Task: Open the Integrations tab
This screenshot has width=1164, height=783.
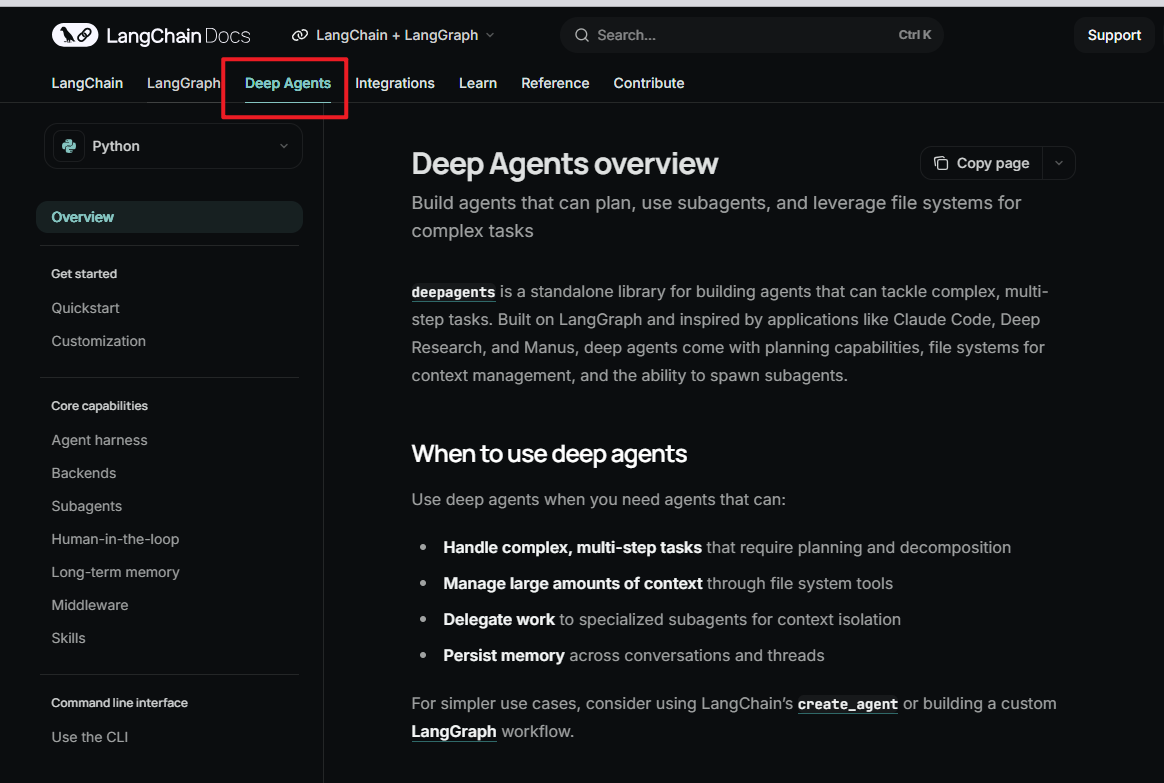Action: click(395, 83)
